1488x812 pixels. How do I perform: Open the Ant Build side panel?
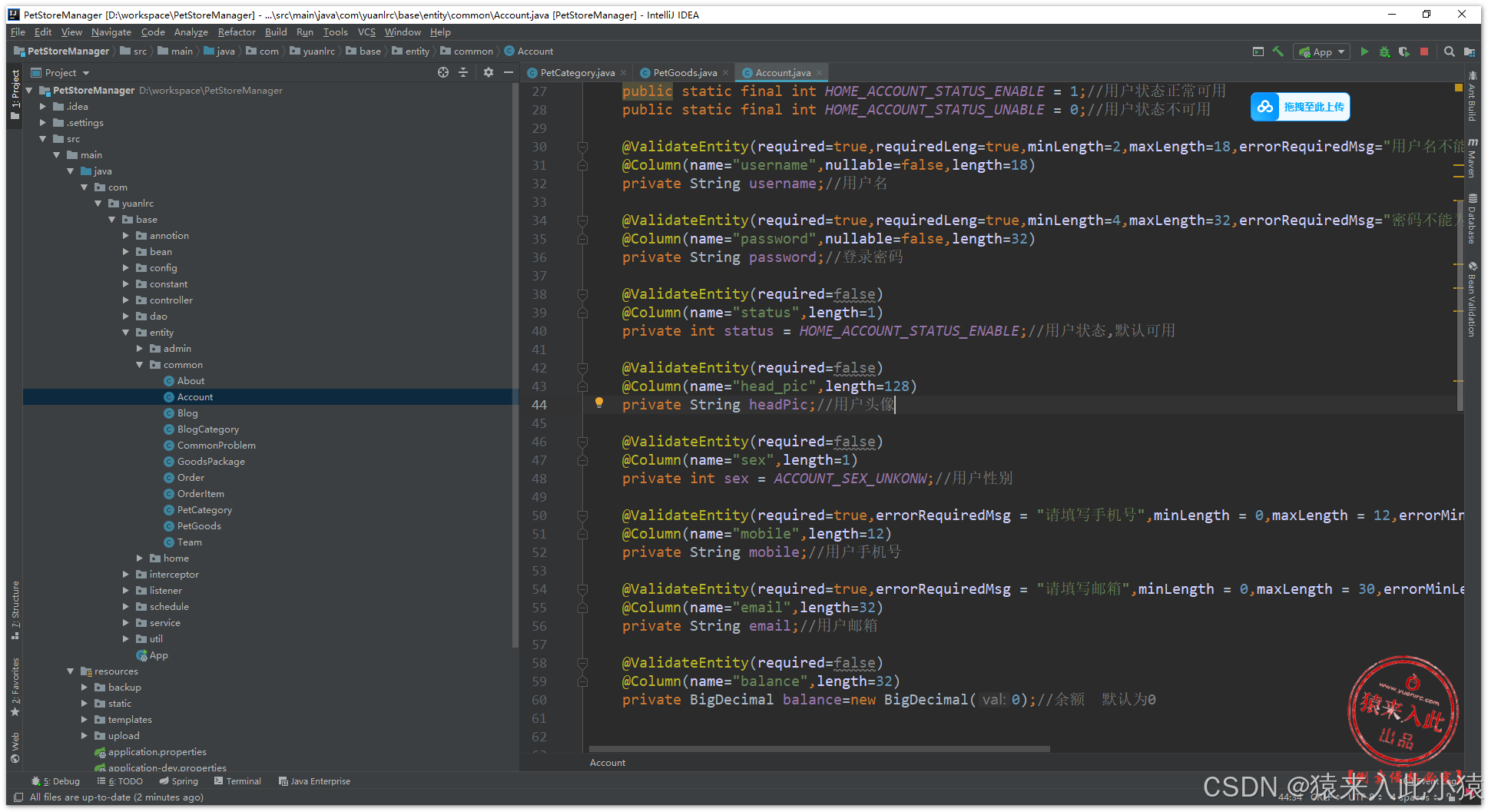click(1472, 96)
